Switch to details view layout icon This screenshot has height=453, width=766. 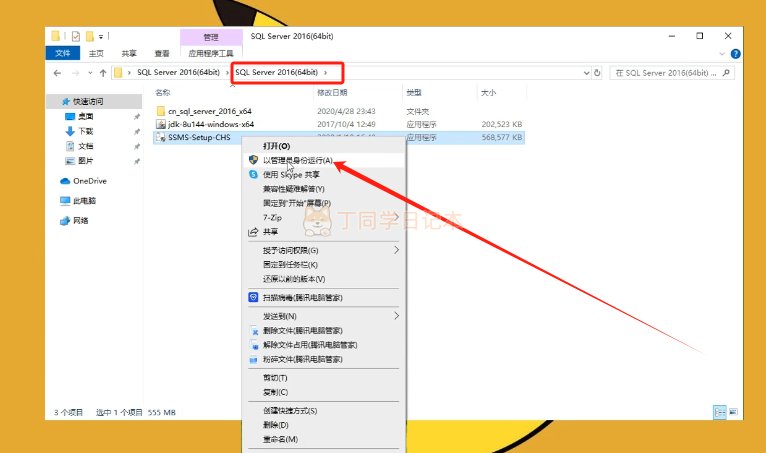(x=720, y=412)
